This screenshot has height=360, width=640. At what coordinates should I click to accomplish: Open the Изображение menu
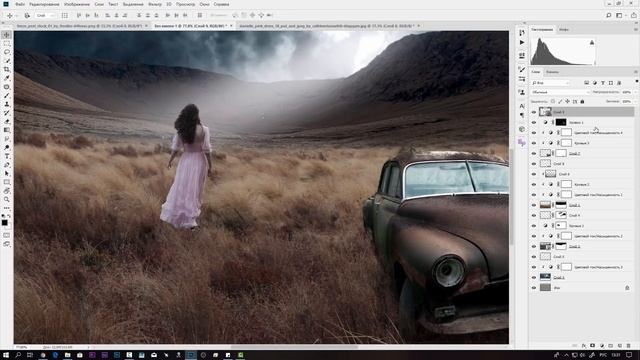coord(77,4)
